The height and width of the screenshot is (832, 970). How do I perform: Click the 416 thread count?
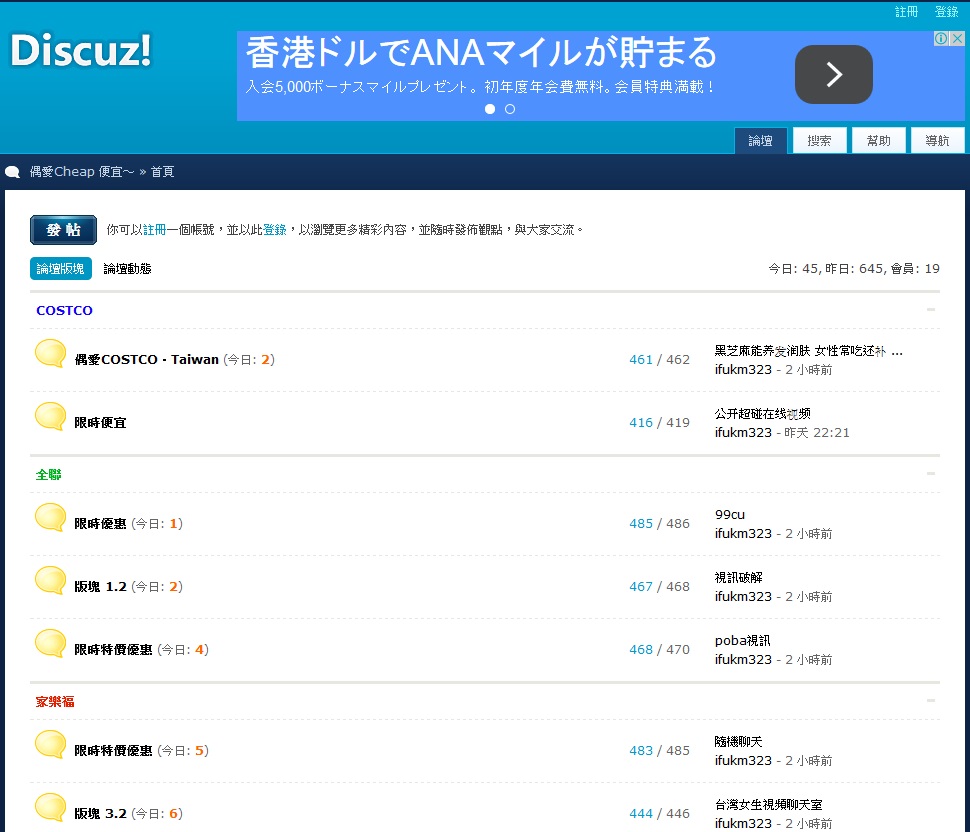(x=641, y=423)
